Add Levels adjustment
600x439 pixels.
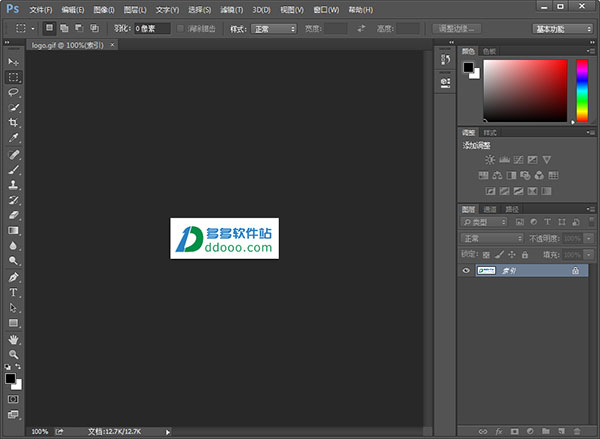click(x=504, y=160)
